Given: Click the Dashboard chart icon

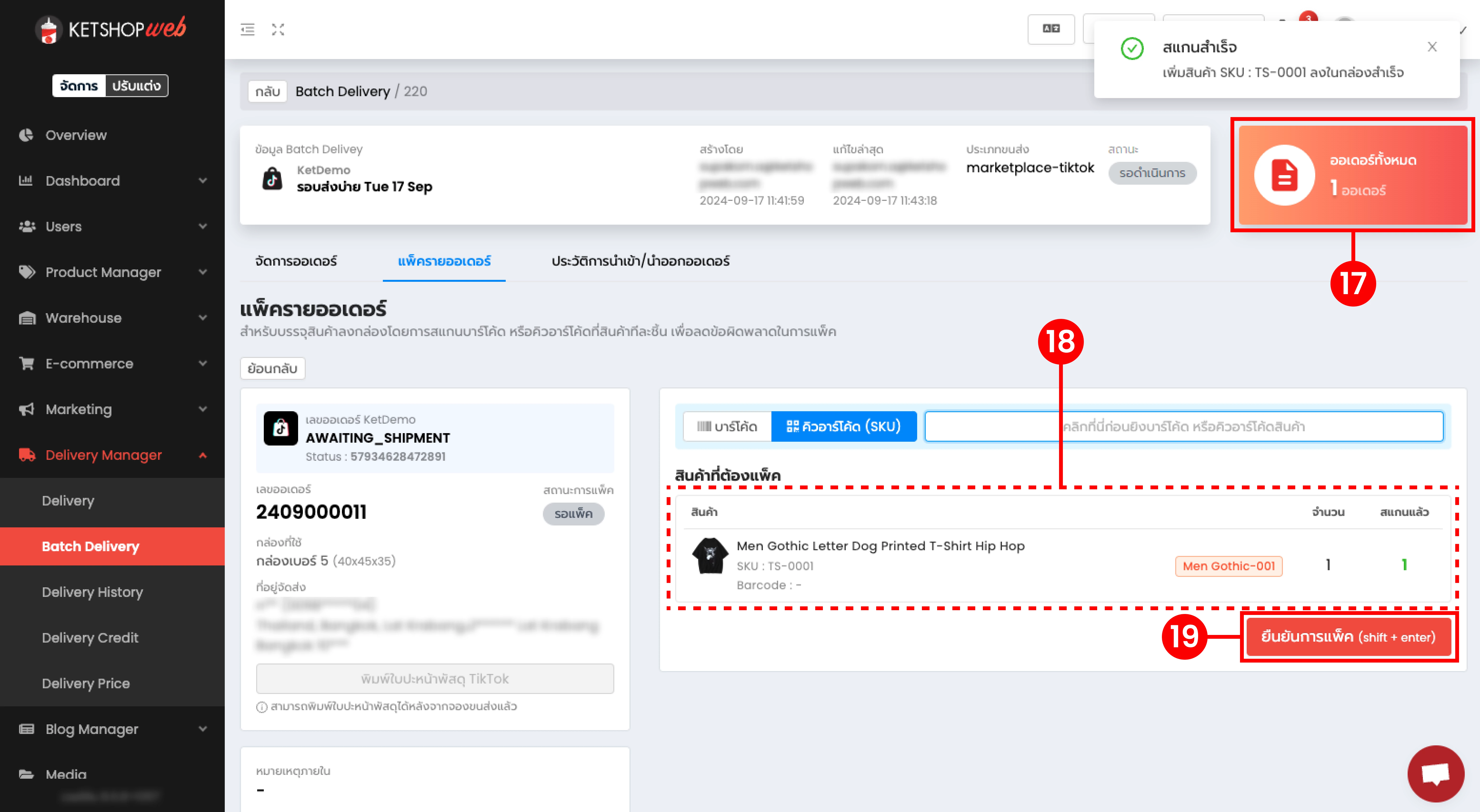Looking at the screenshot, I should click(26, 180).
